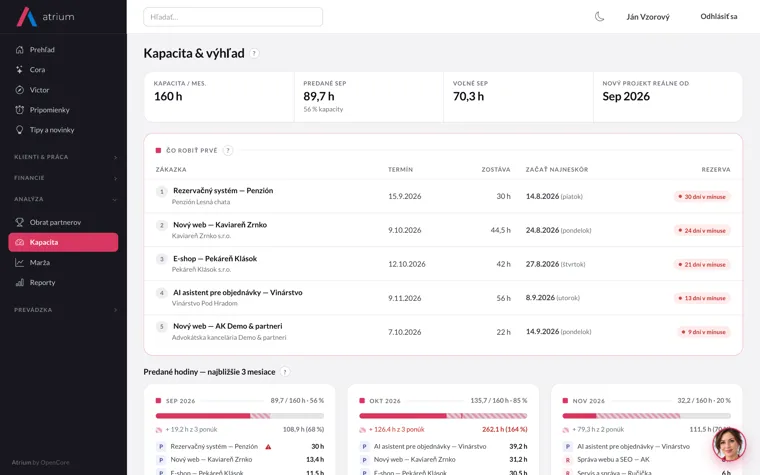Click +79,3 h z 2 ponúk text
The image size is (760, 475).
598,429
